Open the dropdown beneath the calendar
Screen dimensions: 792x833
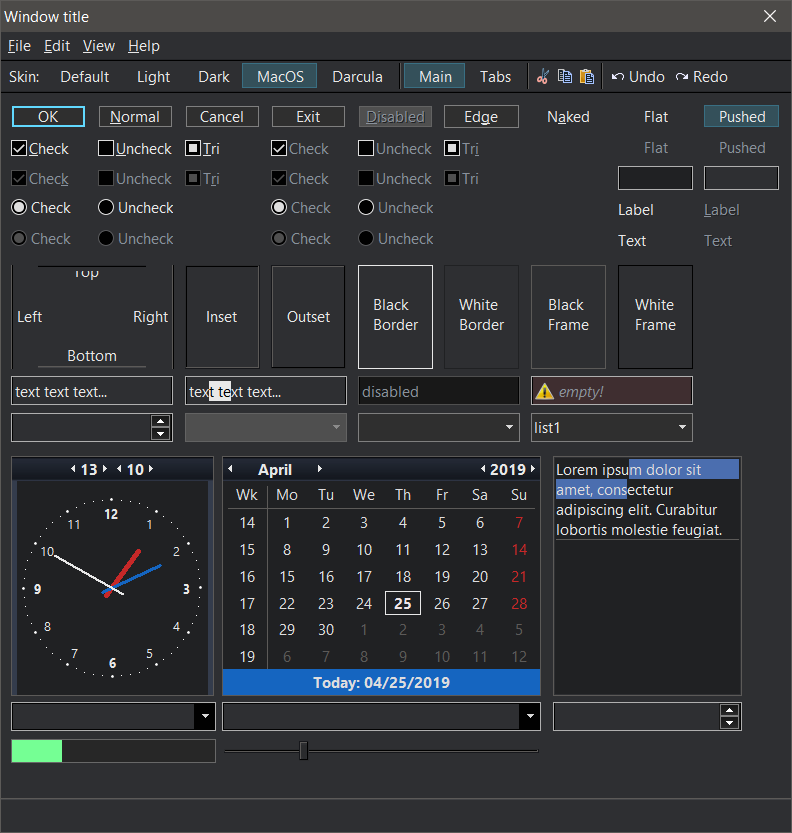(530, 716)
